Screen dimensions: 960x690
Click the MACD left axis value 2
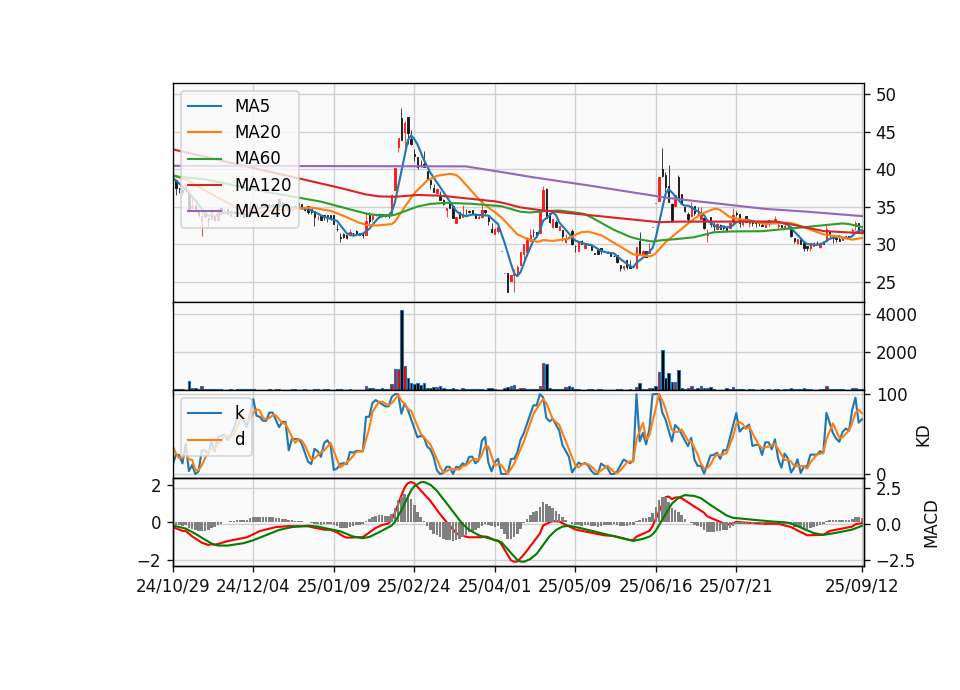tap(156, 486)
